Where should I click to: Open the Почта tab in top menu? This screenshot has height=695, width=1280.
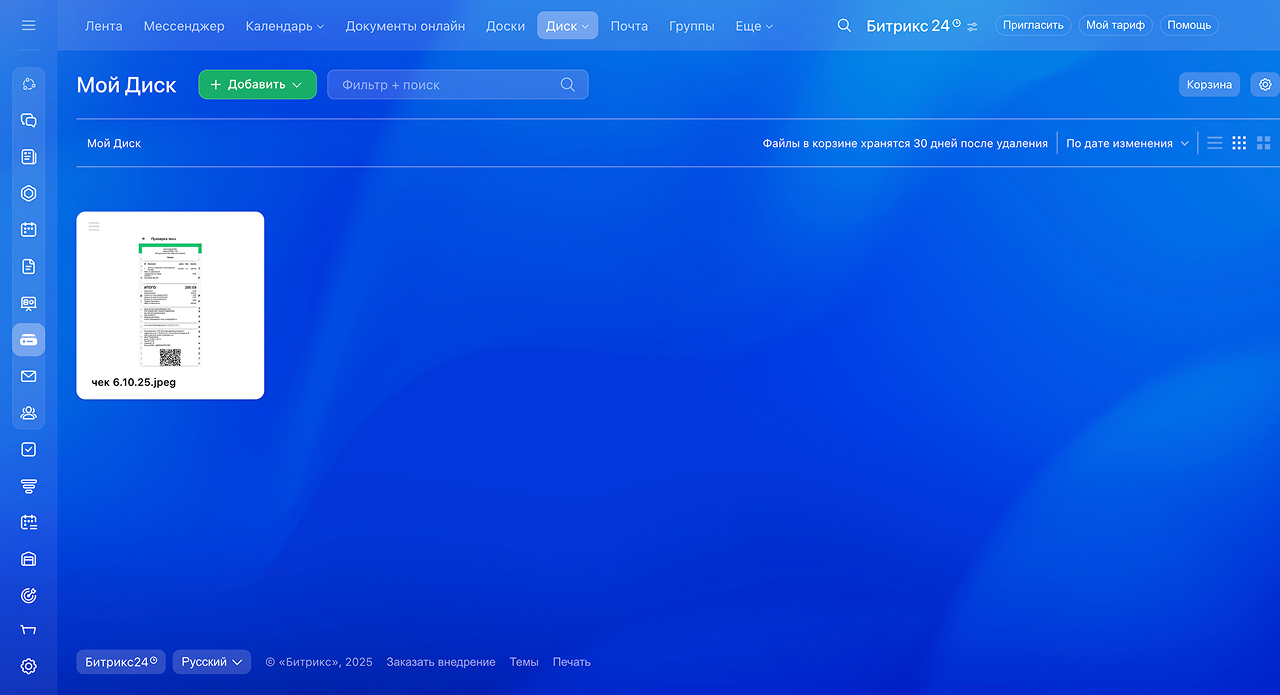[629, 26]
